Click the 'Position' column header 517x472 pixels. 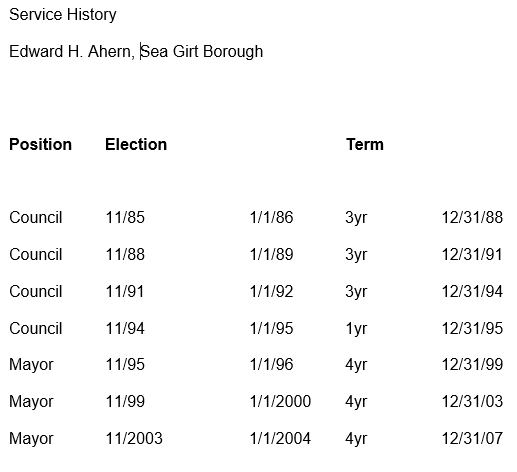pos(40,145)
